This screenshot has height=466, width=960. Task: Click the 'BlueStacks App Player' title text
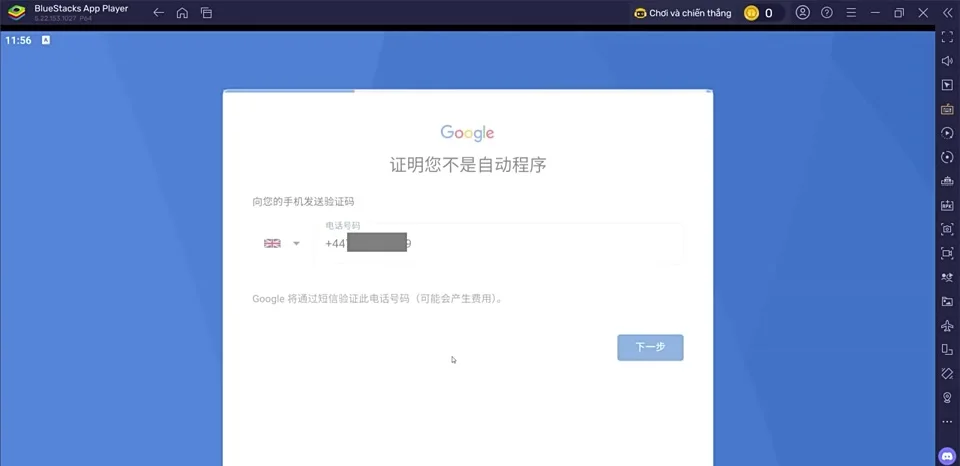(x=81, y=9)
